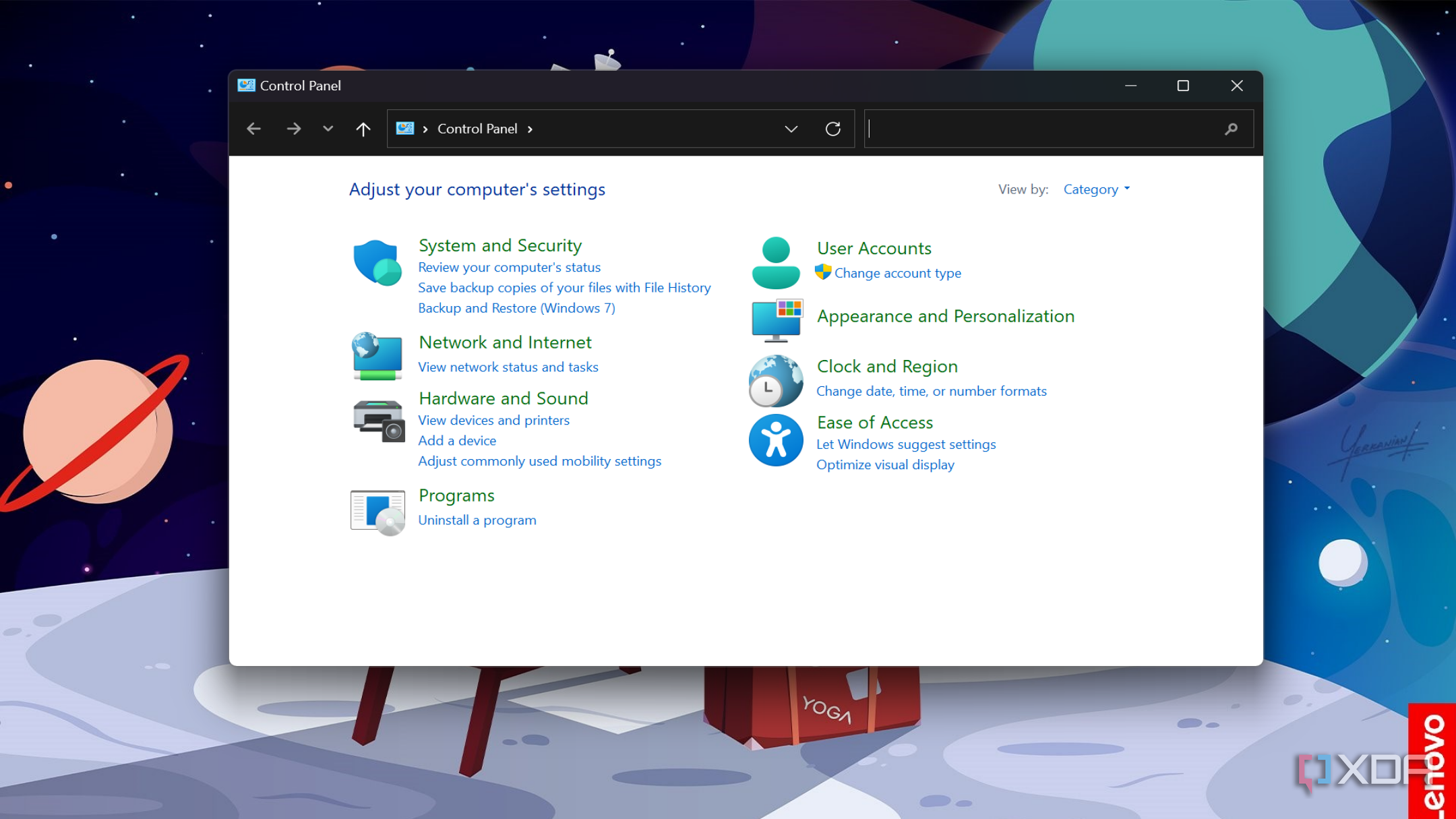Click the Control Panel search field
This screenshot has width=1456, height=819.
[1043, 129]
